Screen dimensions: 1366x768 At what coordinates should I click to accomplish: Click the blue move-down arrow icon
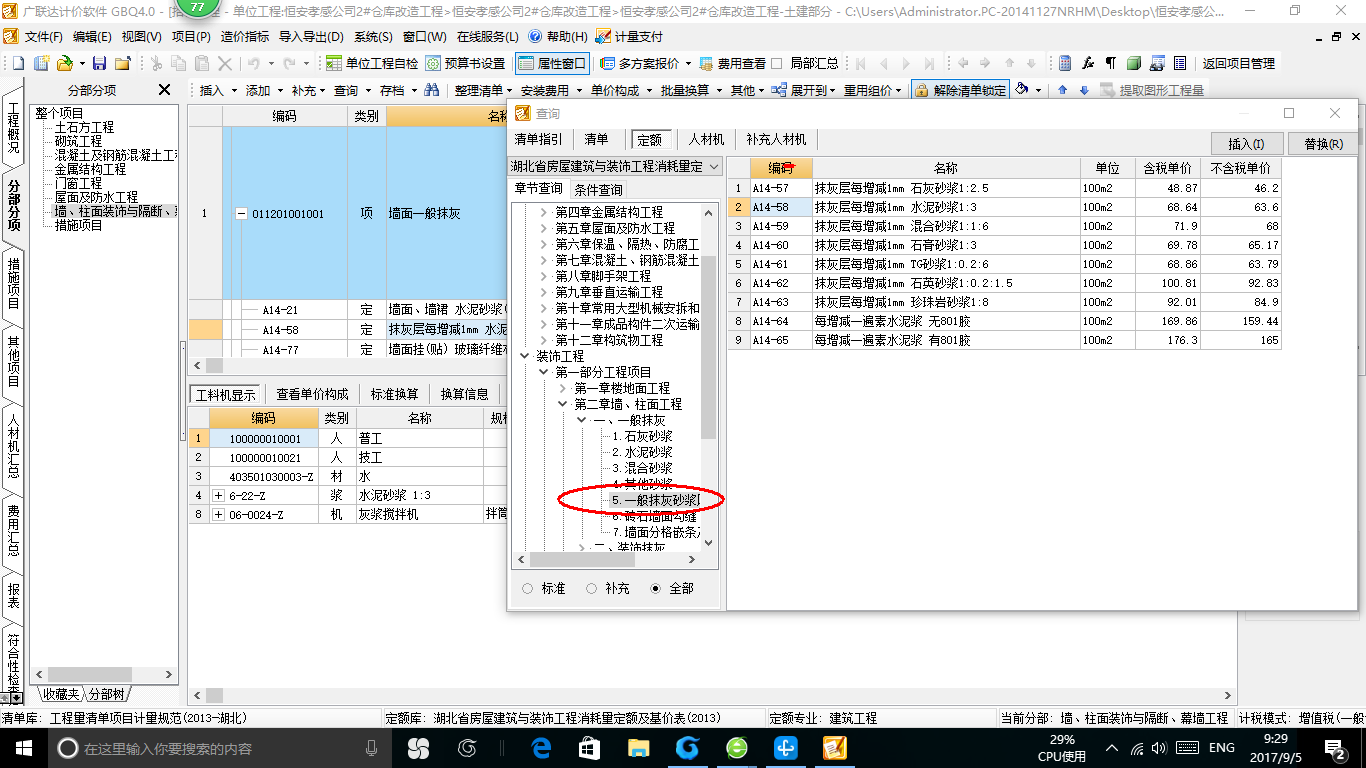click(x=1083, y=90)
